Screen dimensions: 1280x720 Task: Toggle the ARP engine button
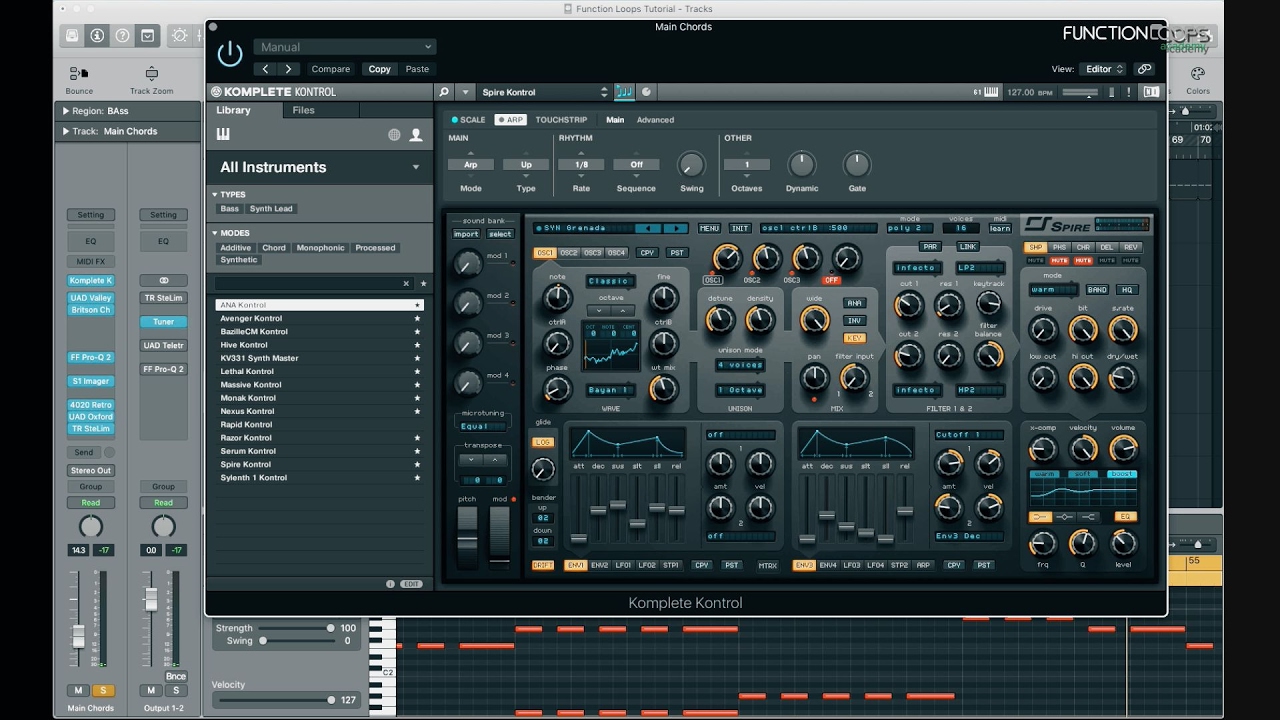(510, 120)
